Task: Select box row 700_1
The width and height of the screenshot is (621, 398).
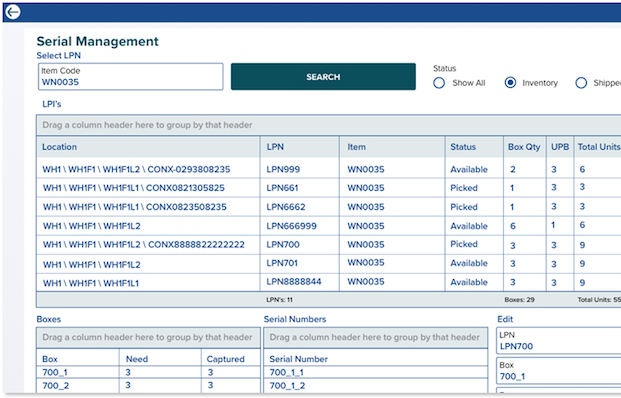Action: coord(149,372)
